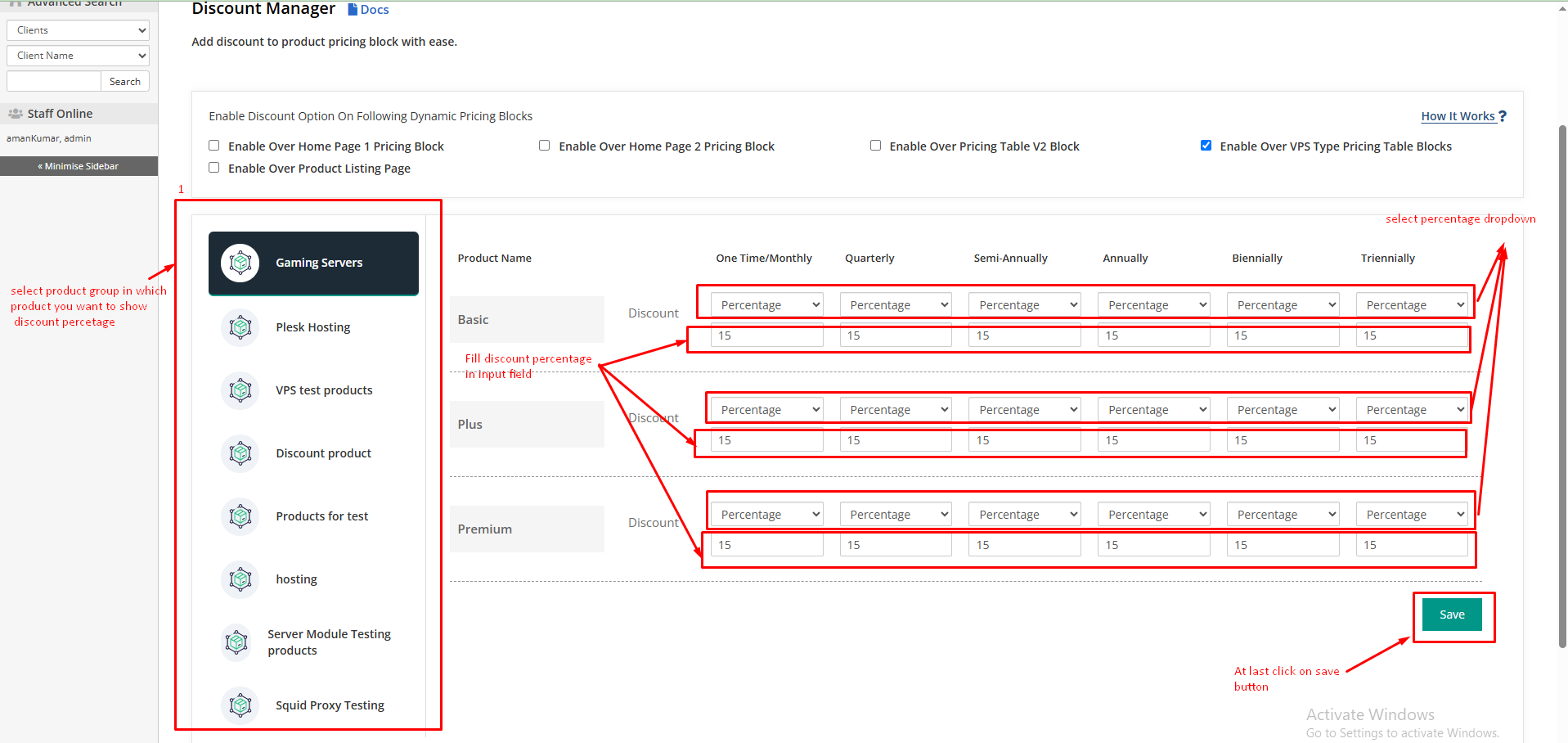Tick Enable Over Product Listing Page checkbox
Viewport: 1568px width, 743px height.
click(214, 168)
